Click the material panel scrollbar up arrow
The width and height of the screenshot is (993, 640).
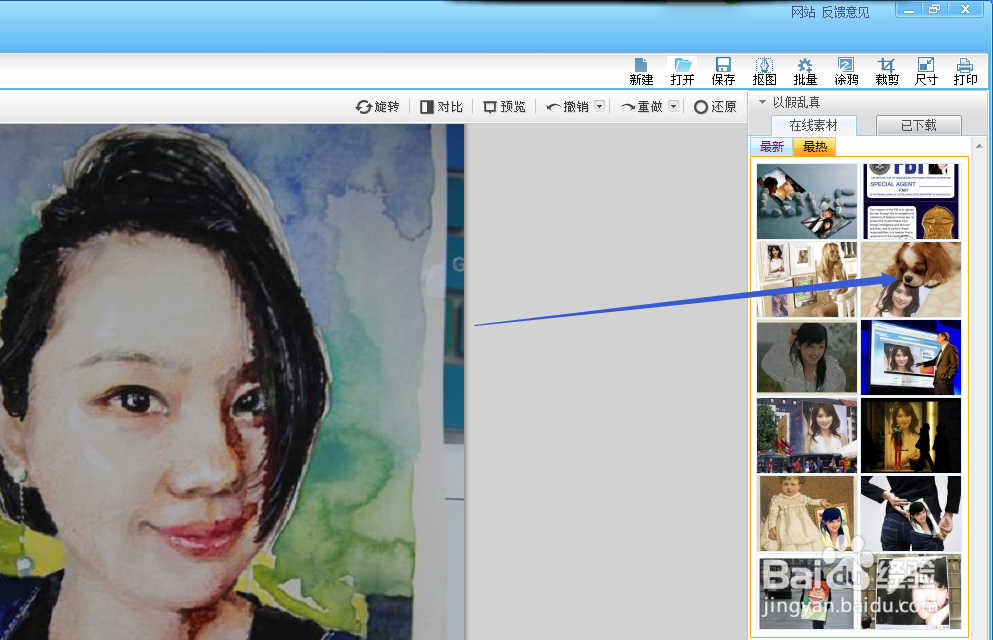point(979,146)
